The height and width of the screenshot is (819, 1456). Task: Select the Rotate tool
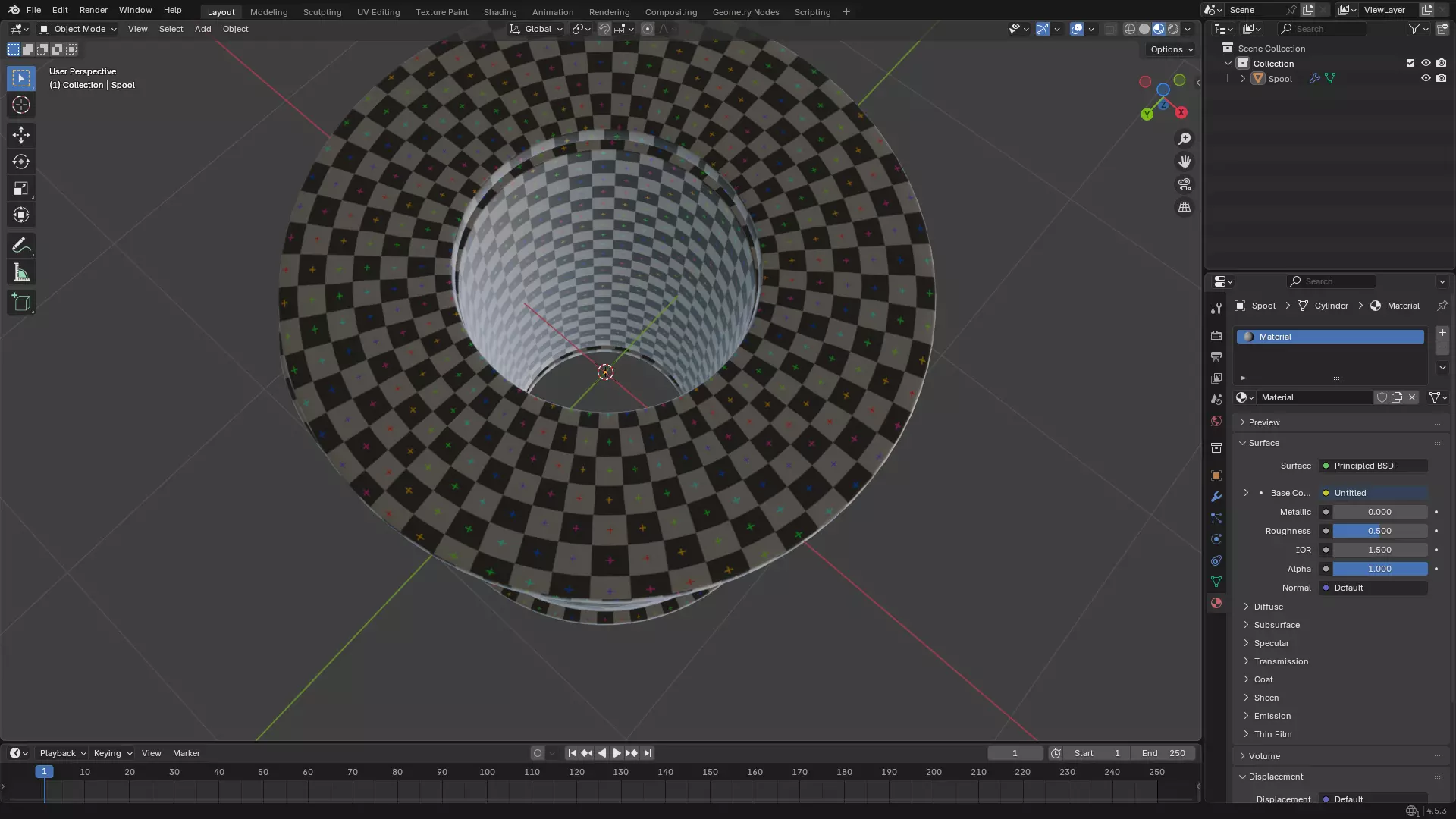point(21,162)
